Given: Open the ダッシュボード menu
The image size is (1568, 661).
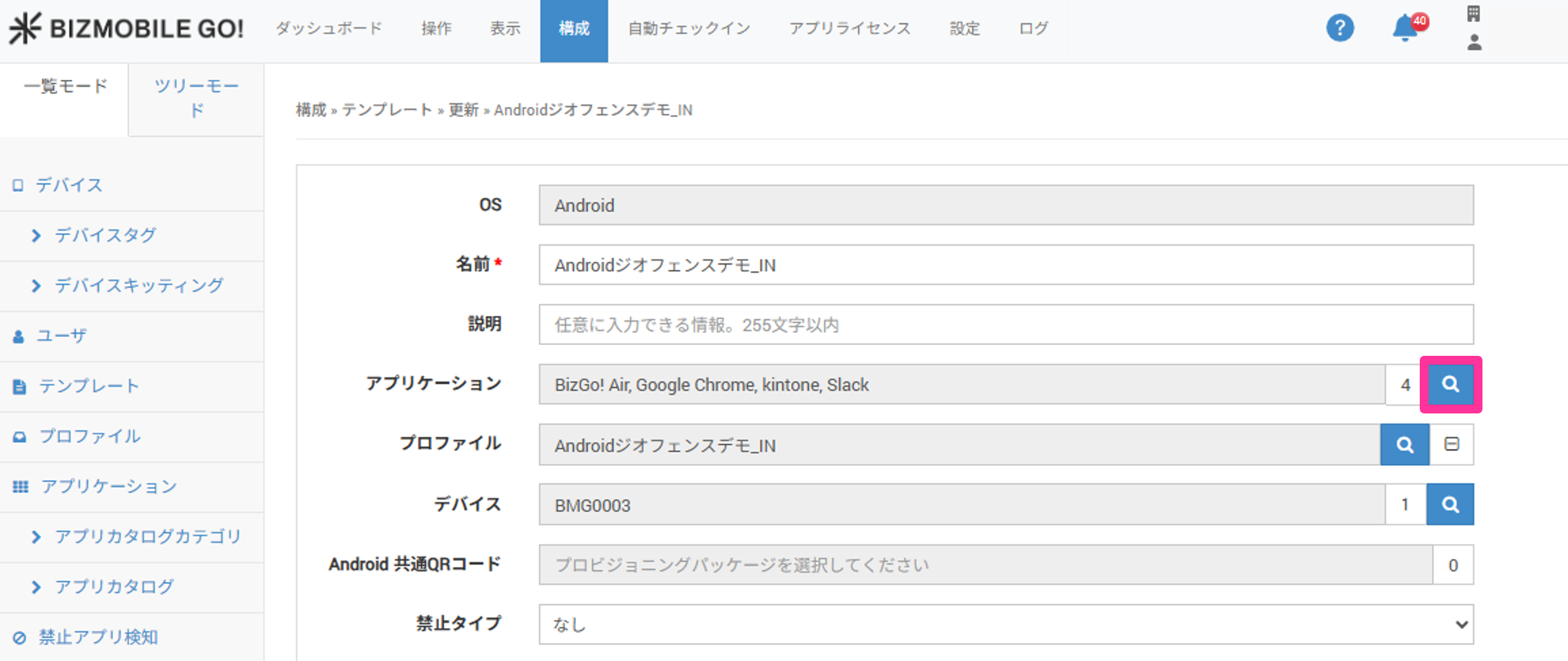Looking at the screenshot, I should (x=329, y=28).
